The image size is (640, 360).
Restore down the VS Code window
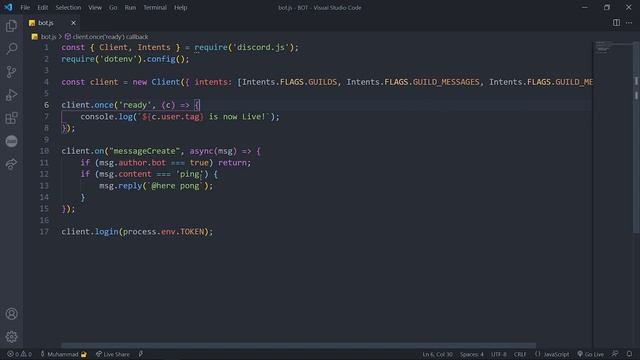[x=607, y=7]
